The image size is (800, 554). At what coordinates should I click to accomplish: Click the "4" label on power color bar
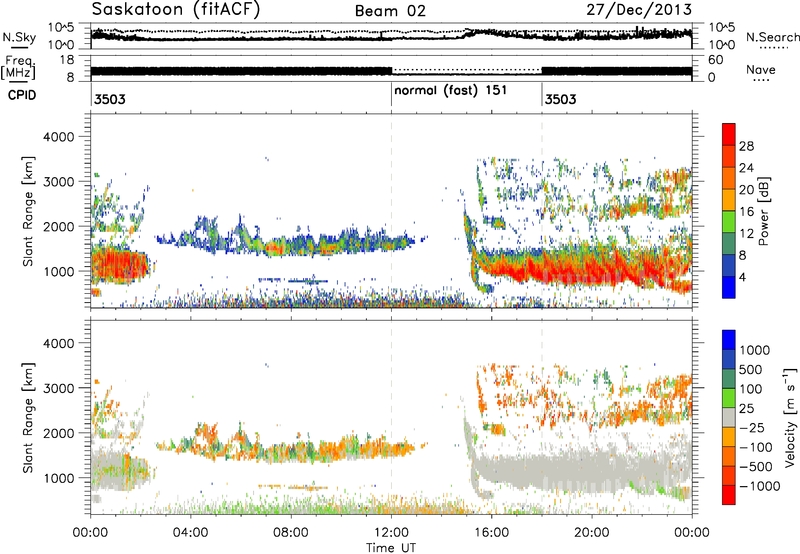[x=743, y=278]
